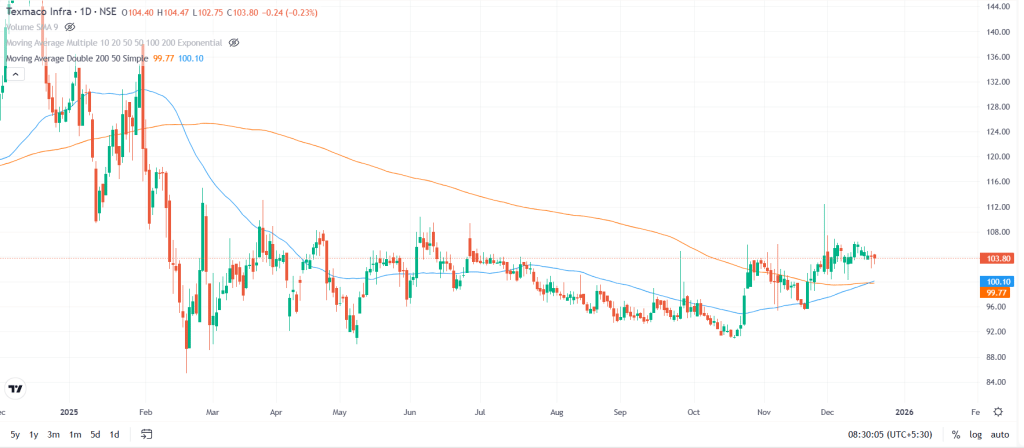Choose the 5d date range

95,434
